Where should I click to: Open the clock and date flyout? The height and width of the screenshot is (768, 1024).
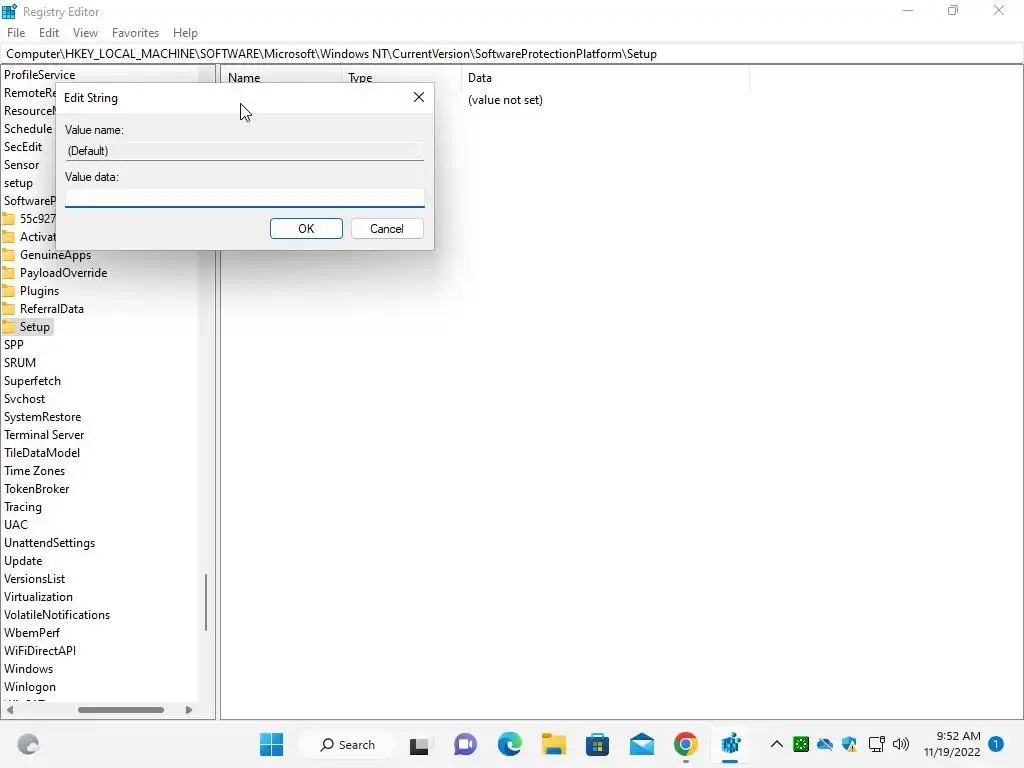952,744
